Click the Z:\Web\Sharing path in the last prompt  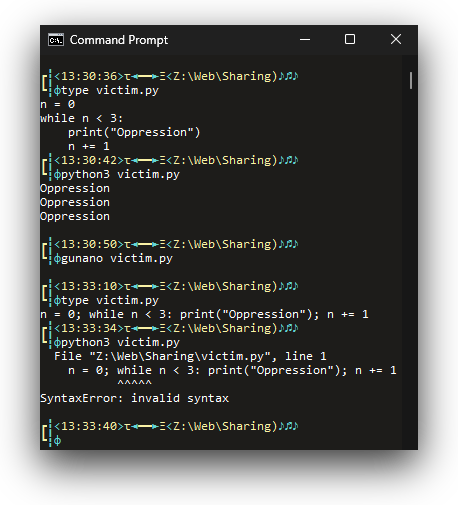coord(222,426)
